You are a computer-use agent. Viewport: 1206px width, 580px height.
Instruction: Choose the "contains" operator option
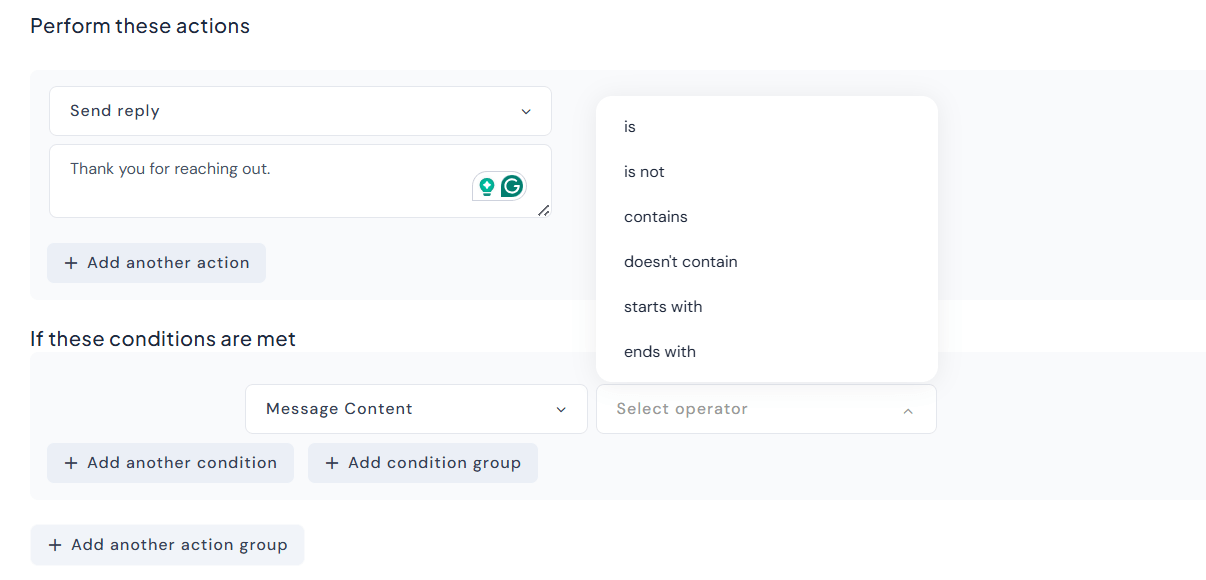(x=656, y=217)
